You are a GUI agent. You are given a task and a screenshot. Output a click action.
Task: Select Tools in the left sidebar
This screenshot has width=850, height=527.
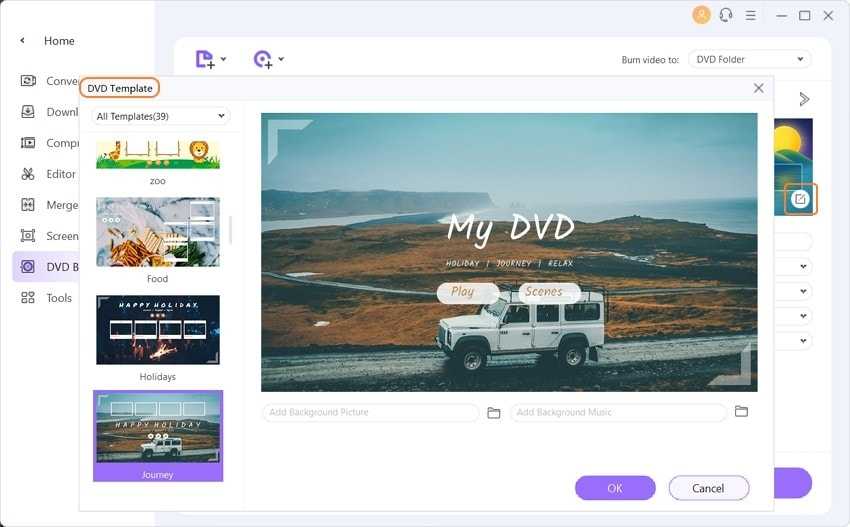click(58, 298)
